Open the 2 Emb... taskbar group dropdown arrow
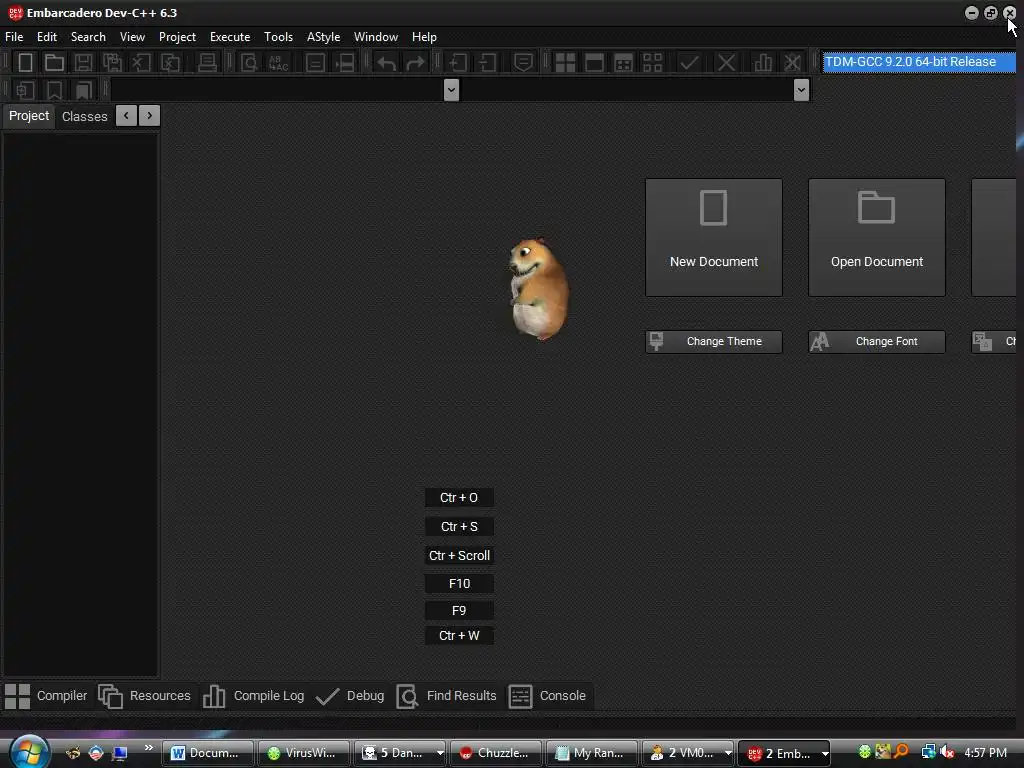 (x=825, y=753)
